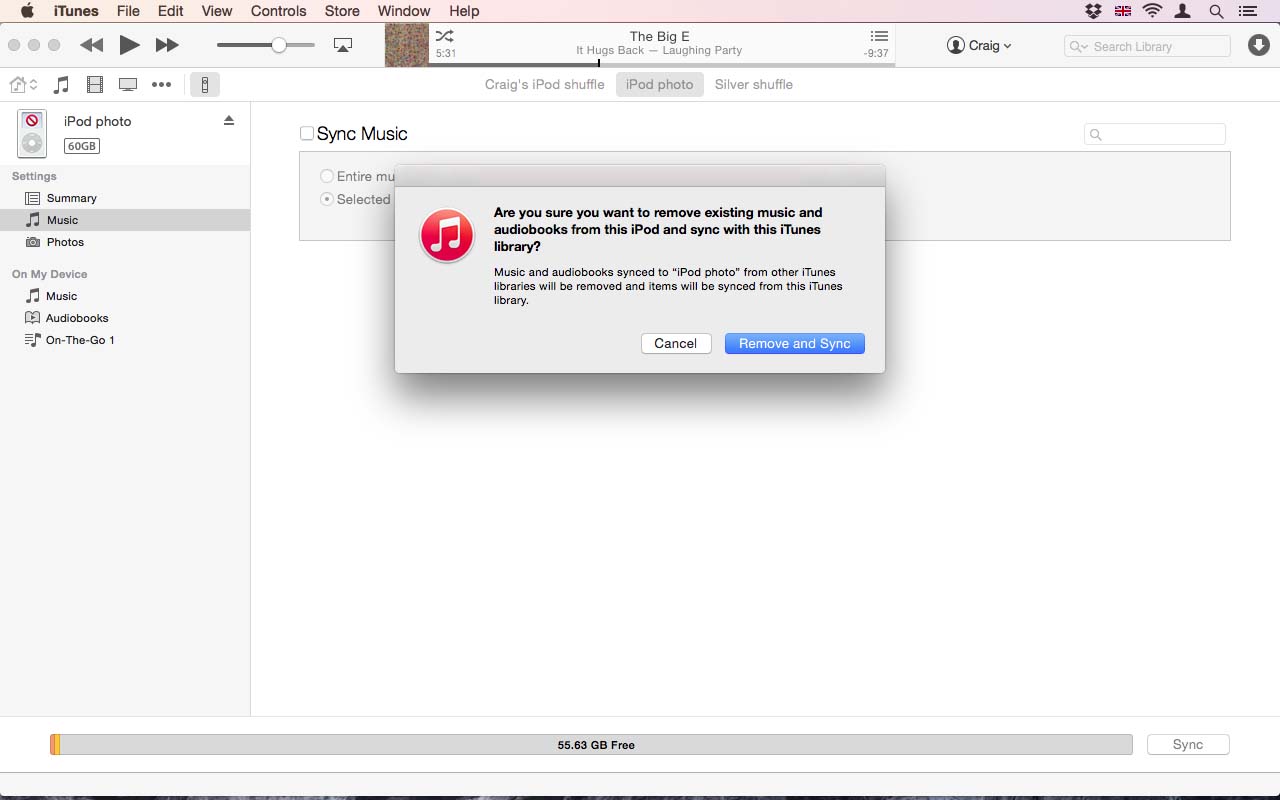Image resolution: width=1280 pixels, height=800 pixels.
Task: Toggle shuffle icon in the now playing area
Action: [x=445, y=36]
